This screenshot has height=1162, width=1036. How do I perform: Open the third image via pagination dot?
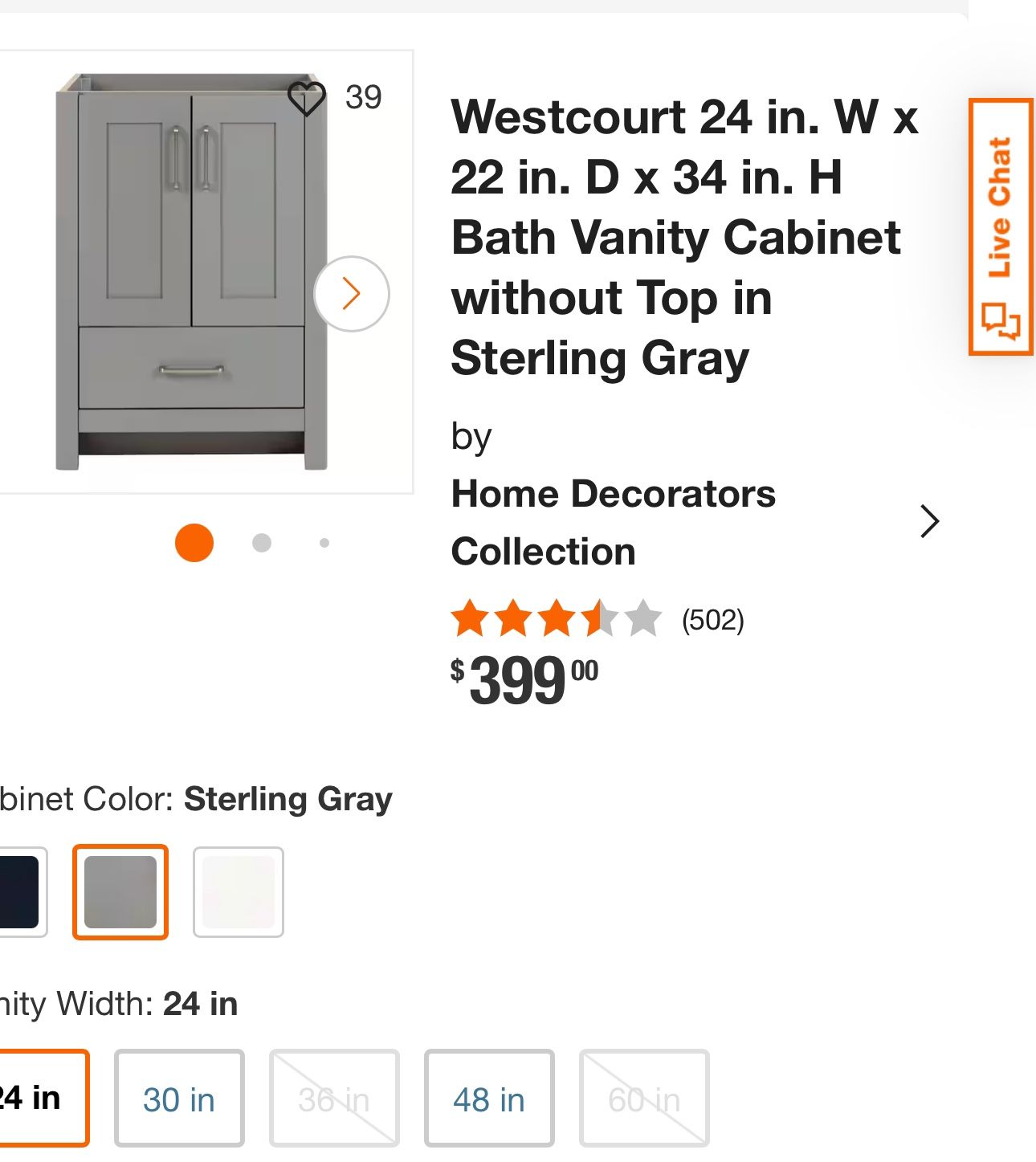[324, 543]
